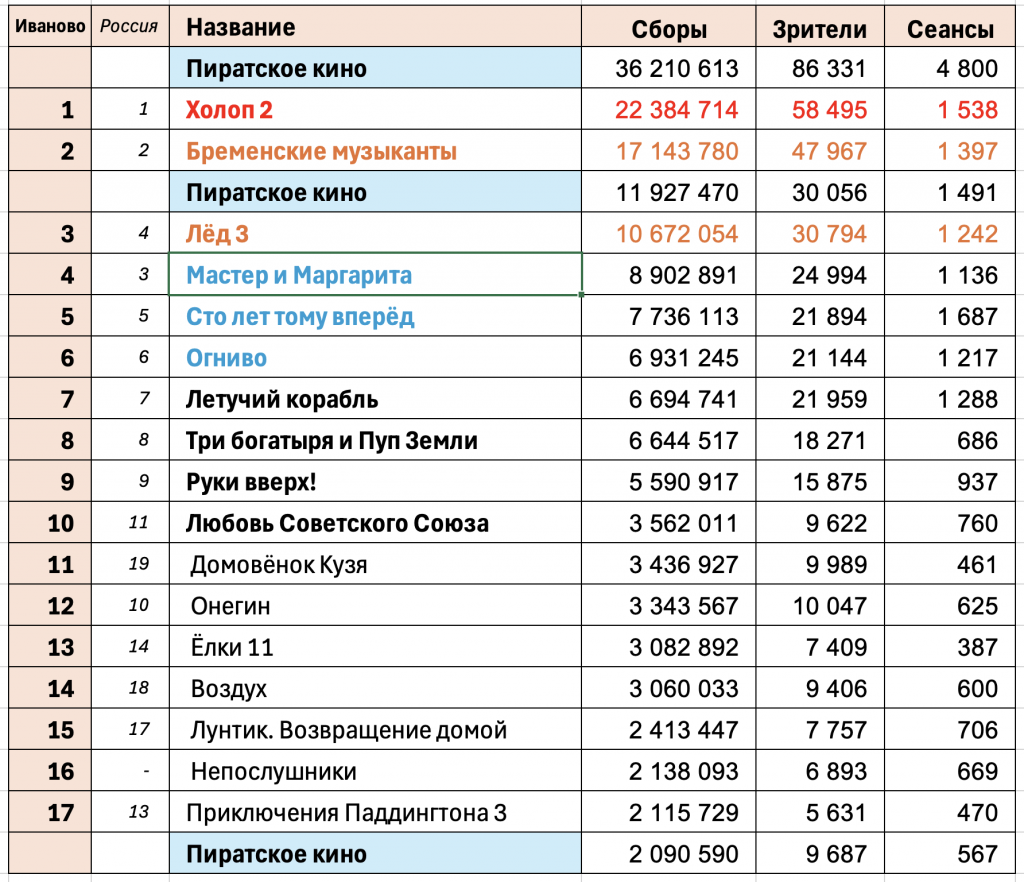Select the "Домовёнок Кузя" cell
Image resolution: width=1024 pixels, height=882 pixels.
tap(375, 564)
